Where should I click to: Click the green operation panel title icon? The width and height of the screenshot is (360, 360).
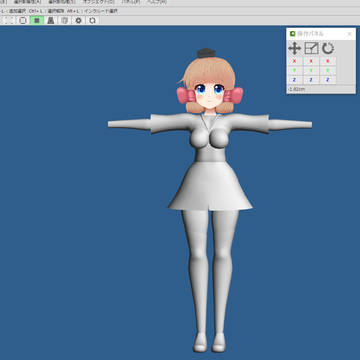click(x=293, y=34)
